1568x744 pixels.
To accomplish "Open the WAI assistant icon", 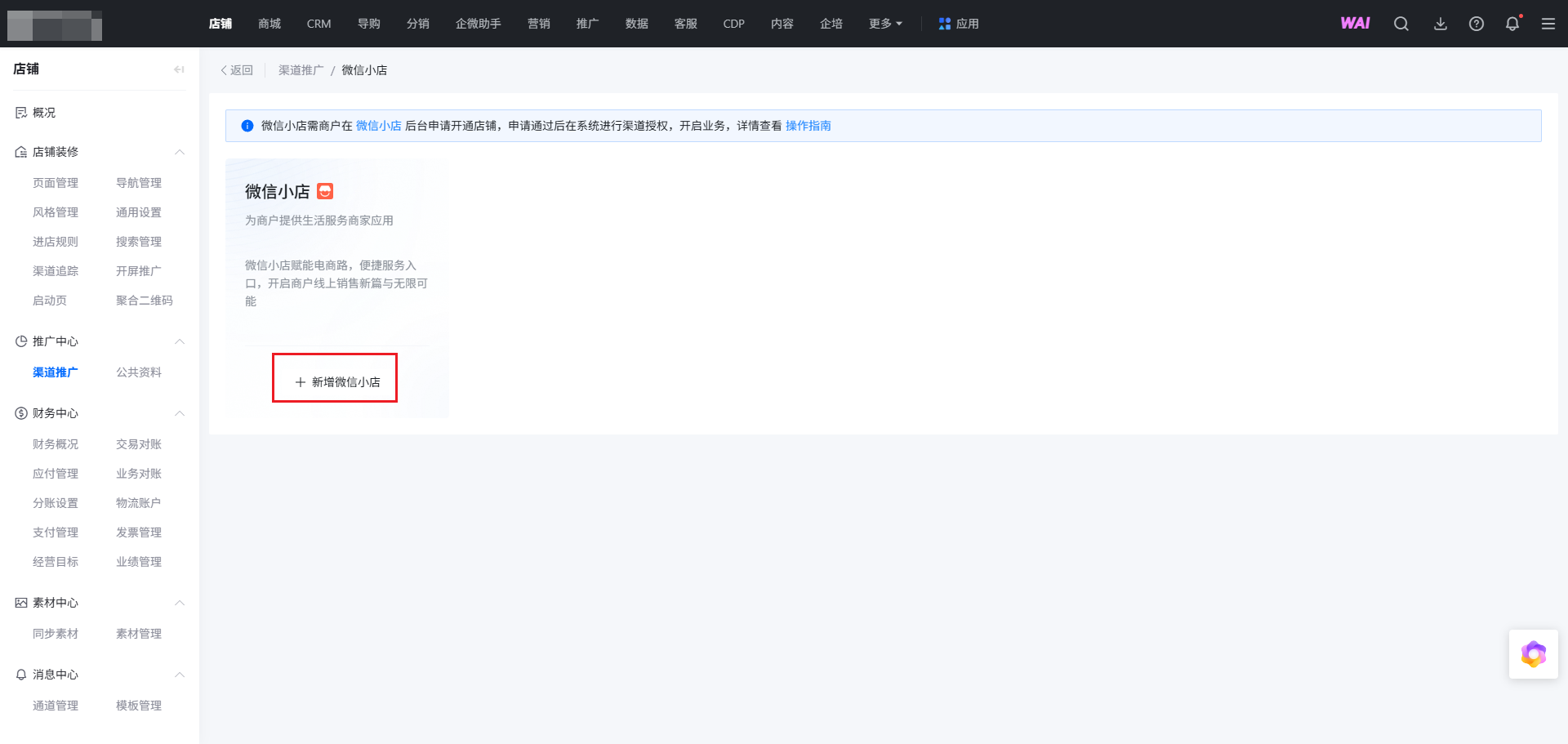I will coord(1355,24).
